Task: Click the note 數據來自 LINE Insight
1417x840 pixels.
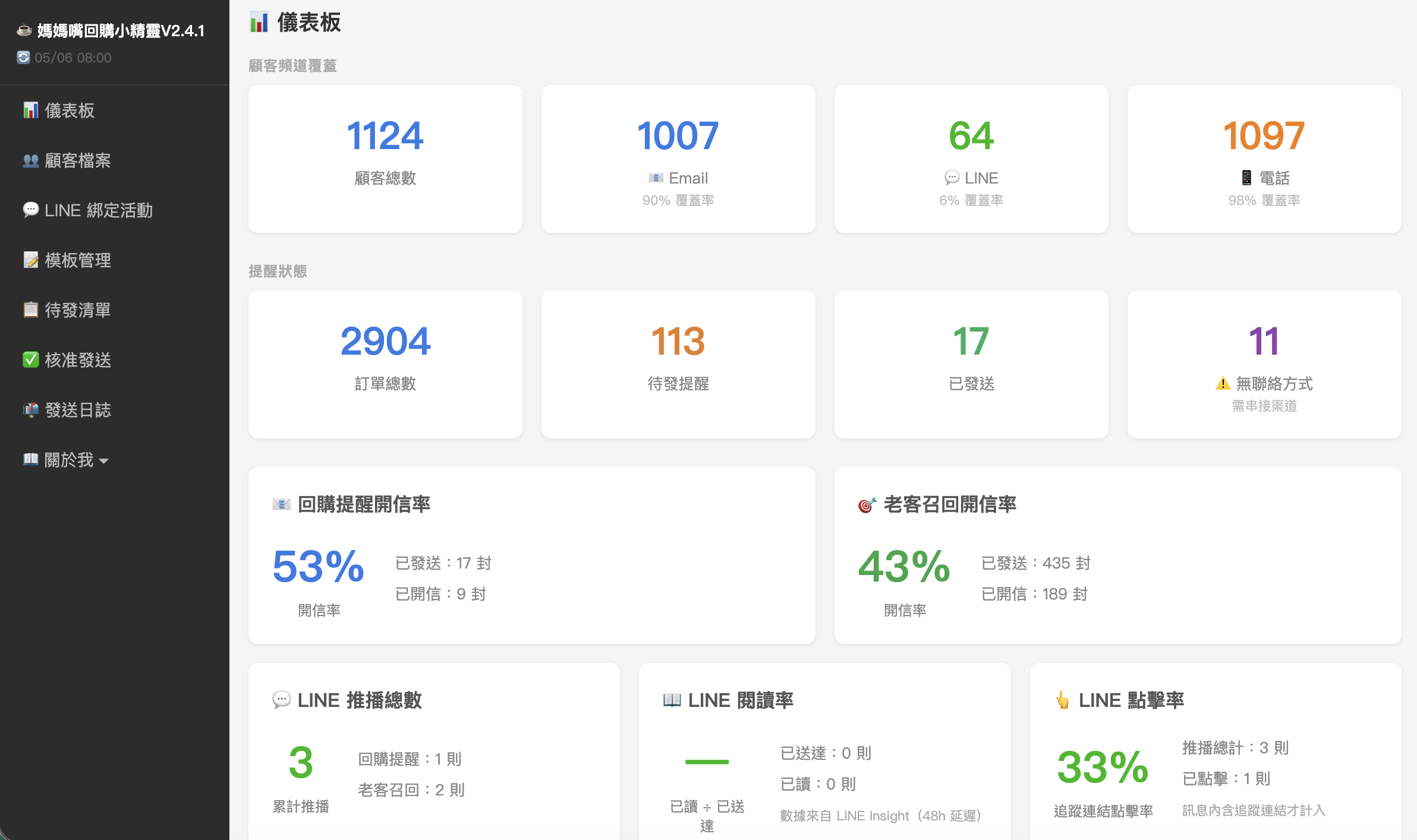Action: click(x=880, y=816)
